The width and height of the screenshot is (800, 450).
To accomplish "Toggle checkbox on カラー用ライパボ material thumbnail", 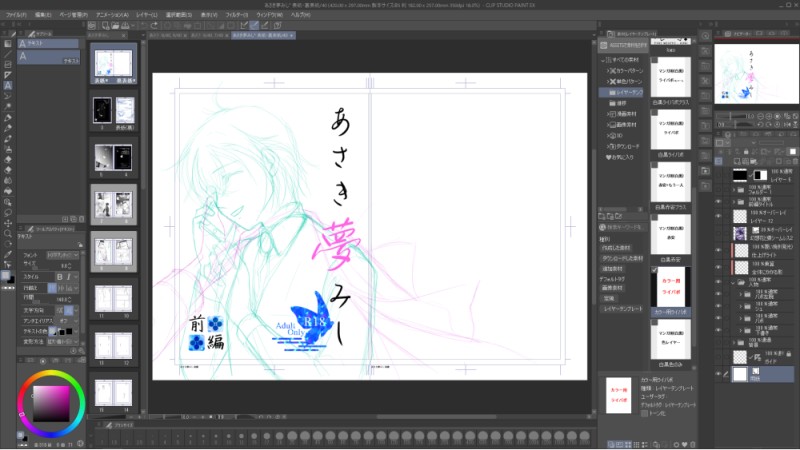I will click(x=654, y=270).
